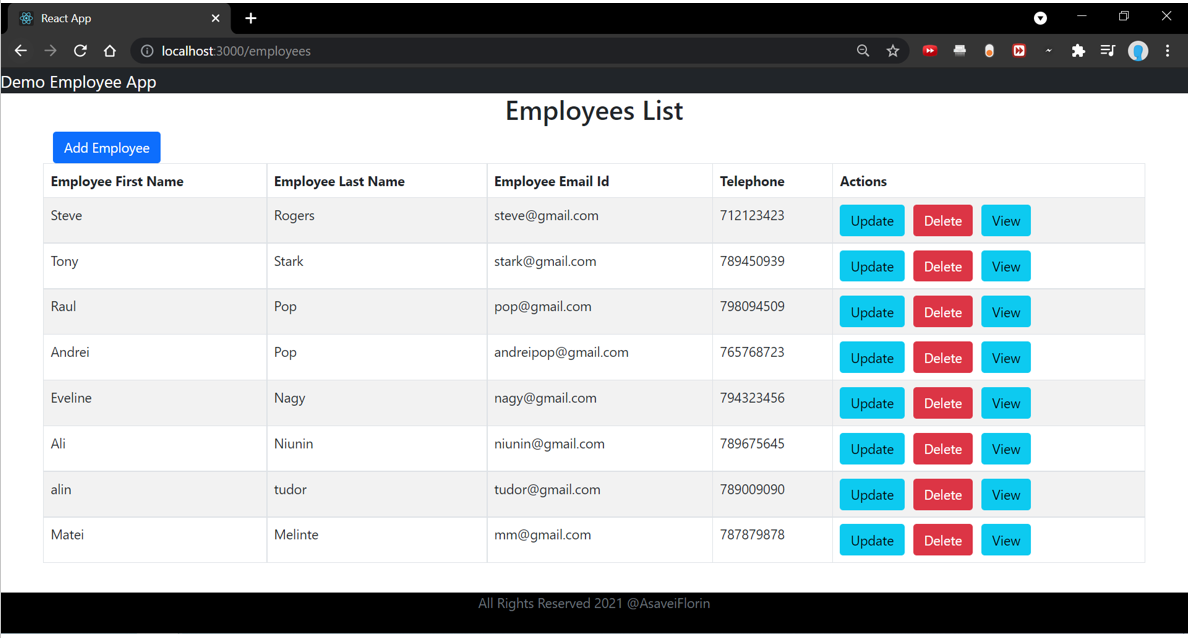Delete the Andrei Pop record
The image size is (1188, 638).
[943, 358]
